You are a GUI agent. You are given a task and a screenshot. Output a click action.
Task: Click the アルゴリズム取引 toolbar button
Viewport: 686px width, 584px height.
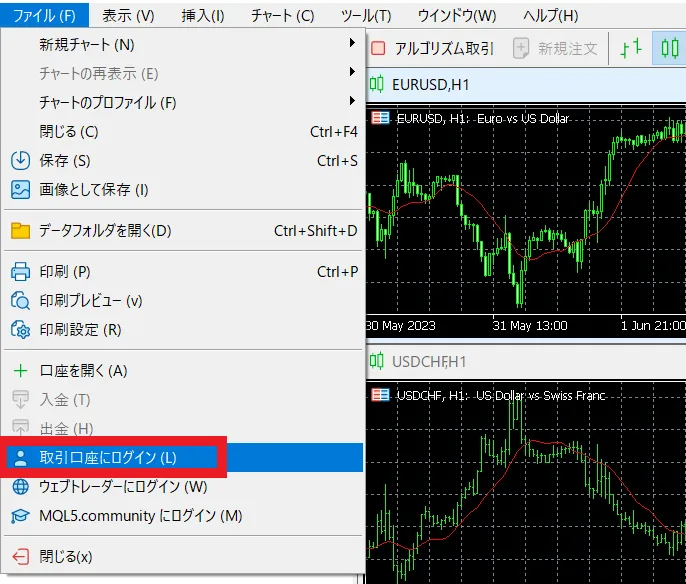[433, 48]
